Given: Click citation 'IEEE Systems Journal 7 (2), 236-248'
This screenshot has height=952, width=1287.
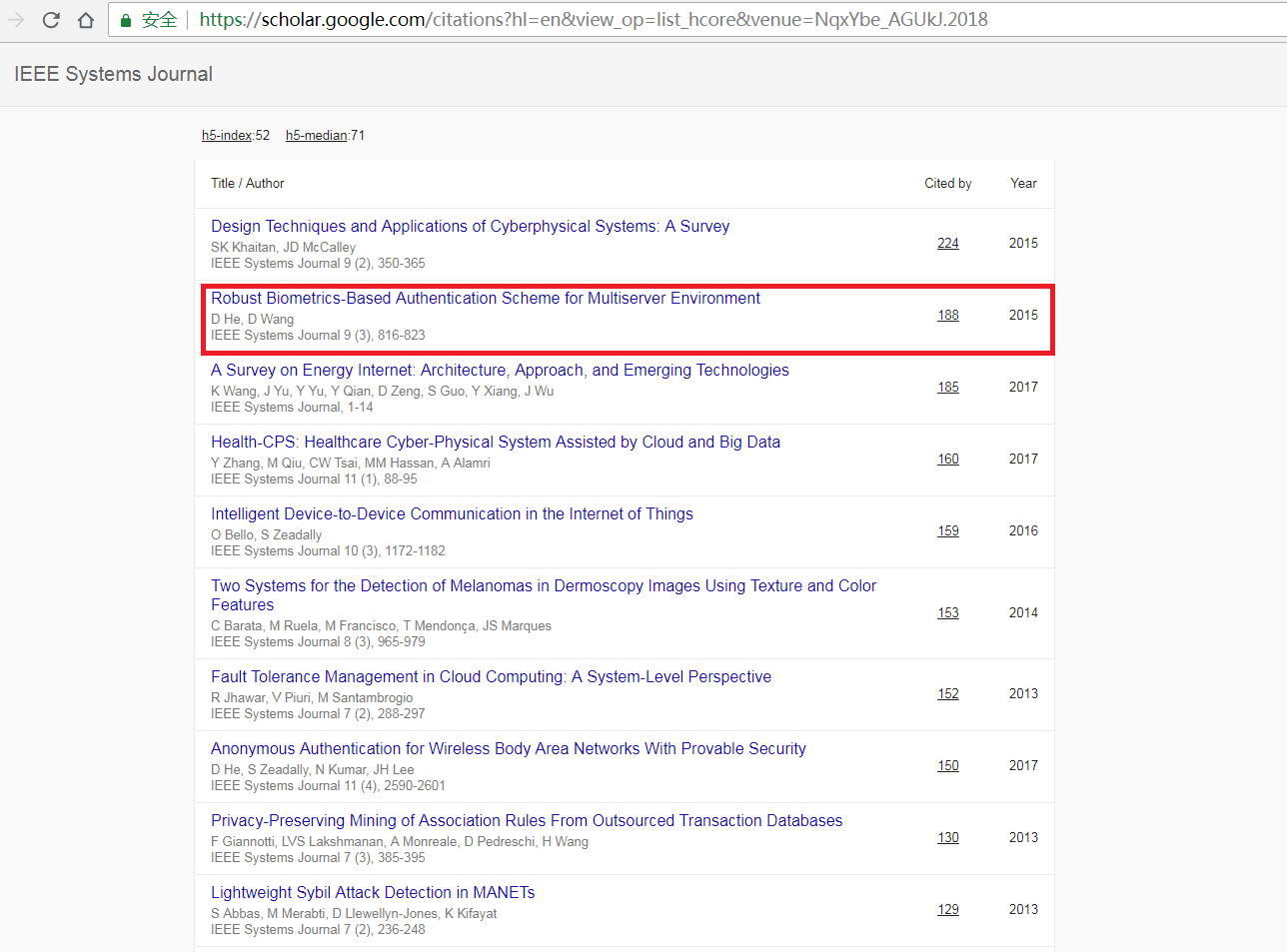Looking at the screenshot, I should point(318,930).
